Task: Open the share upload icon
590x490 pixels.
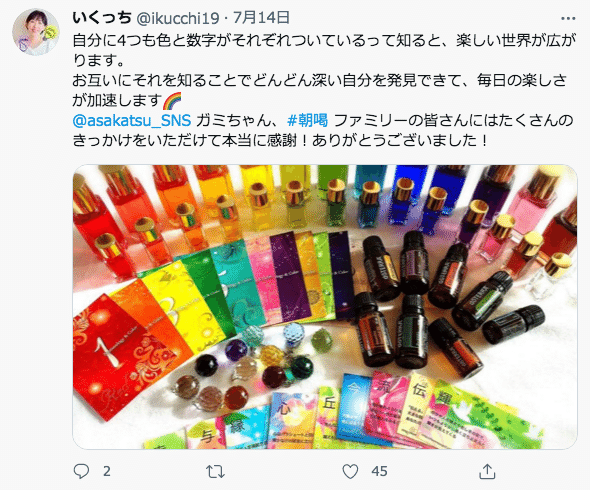Action: 487,471
